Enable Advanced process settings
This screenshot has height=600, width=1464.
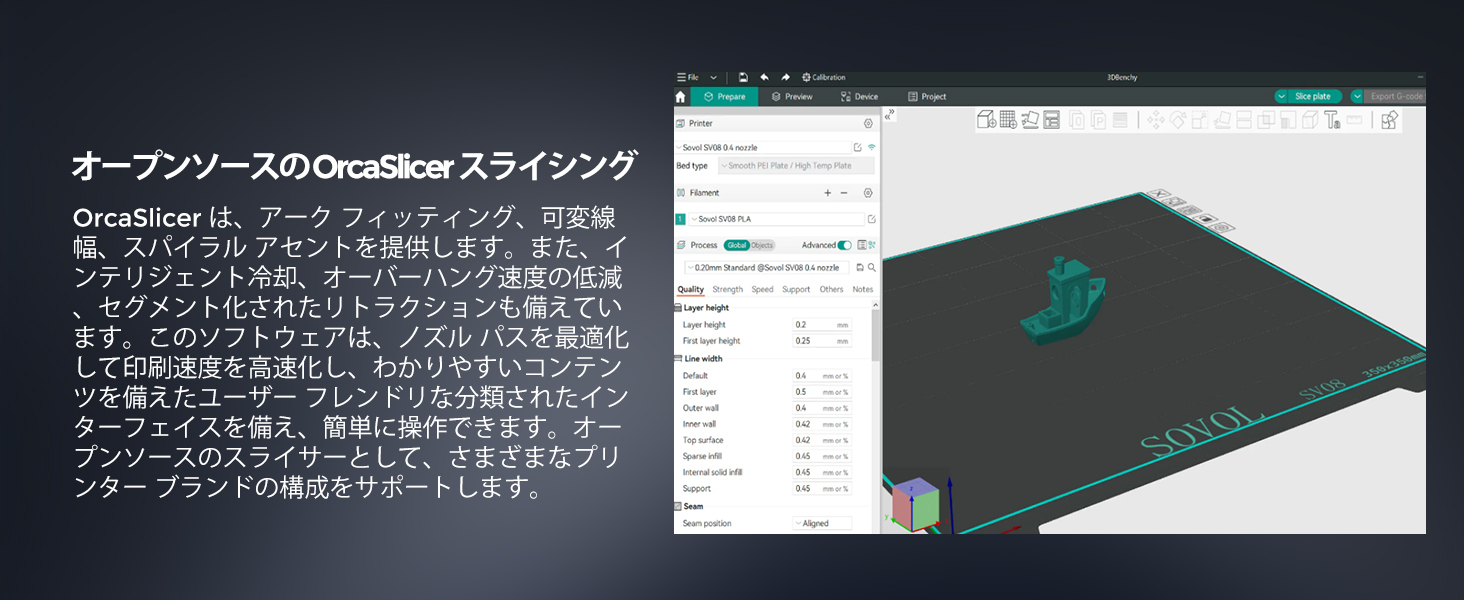(x=843, y=244)
